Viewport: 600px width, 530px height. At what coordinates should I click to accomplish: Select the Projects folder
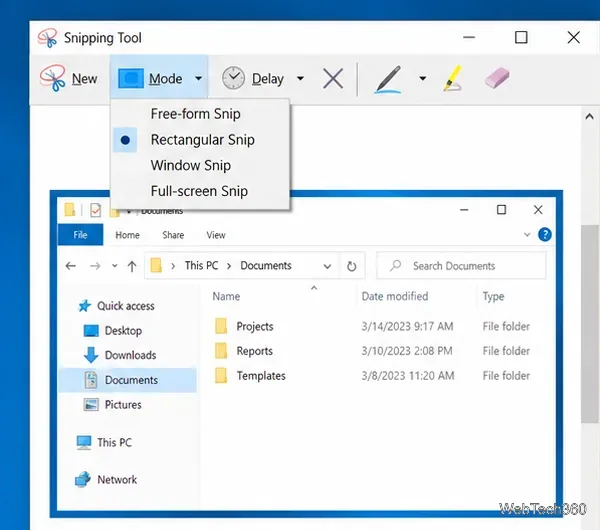[x=254, y=326]
